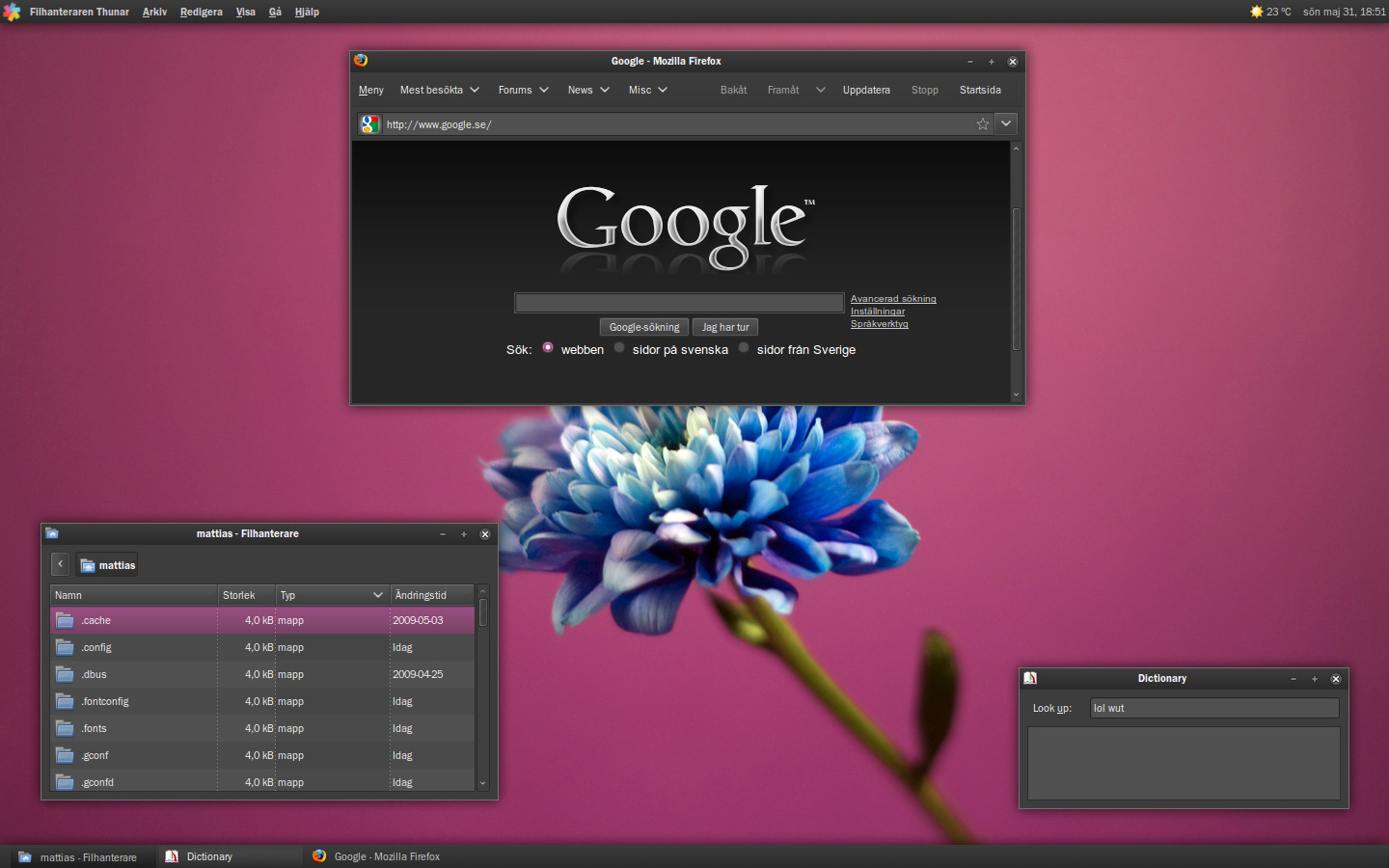Click the Look up field in Dictionary
The width and height of the screenshot is (1389, 868).
pos(1214,708)
